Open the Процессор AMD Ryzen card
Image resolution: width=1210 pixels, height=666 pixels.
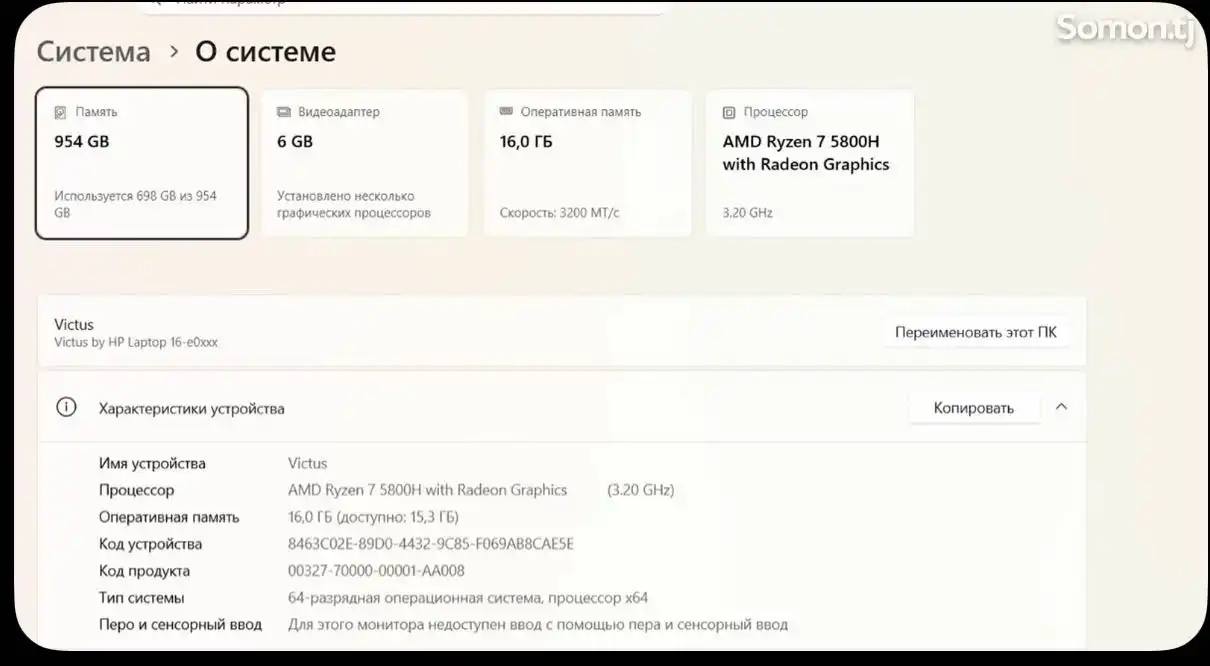point(810,163)
